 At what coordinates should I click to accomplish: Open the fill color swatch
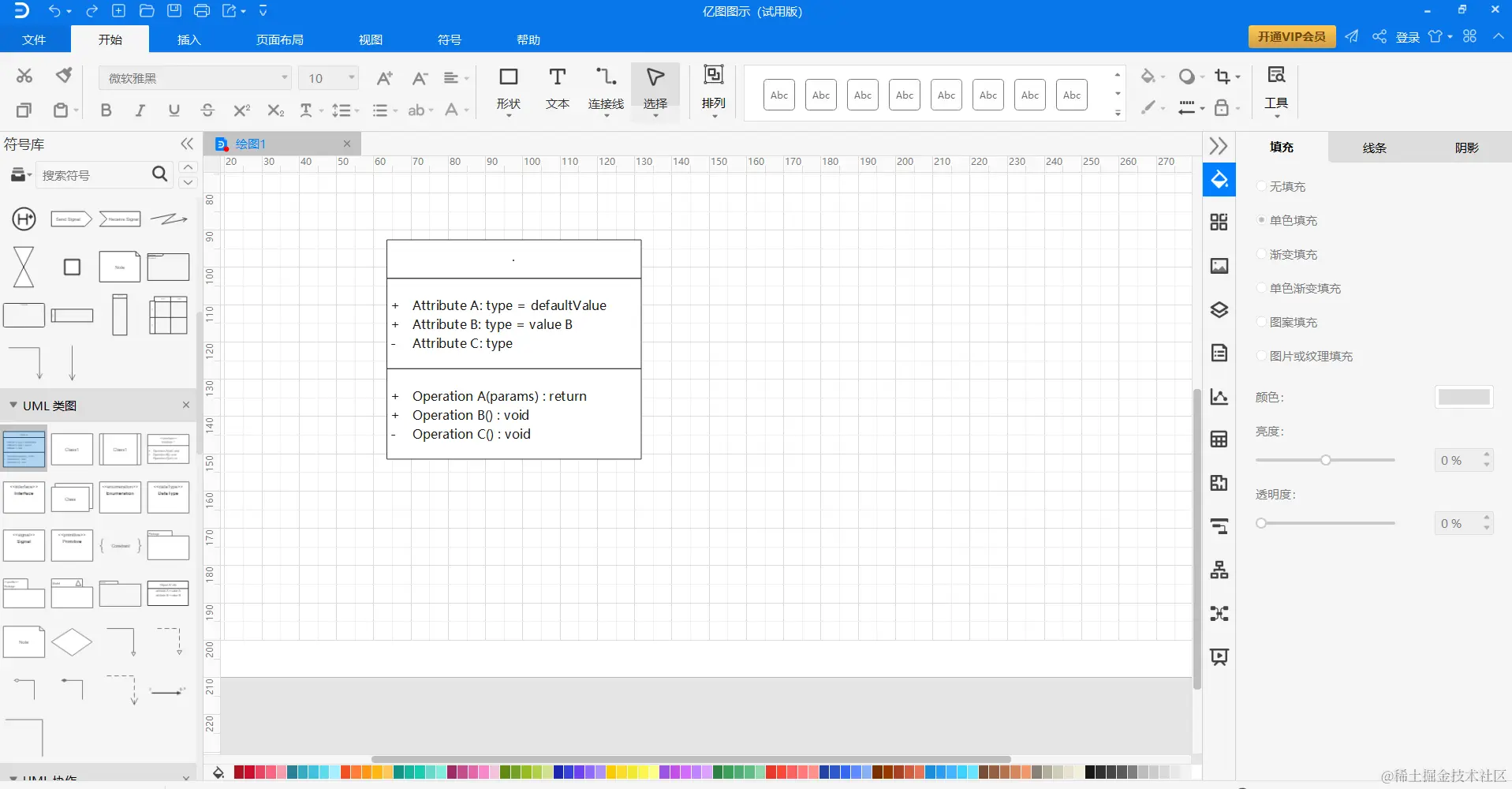pos(1464,397)
